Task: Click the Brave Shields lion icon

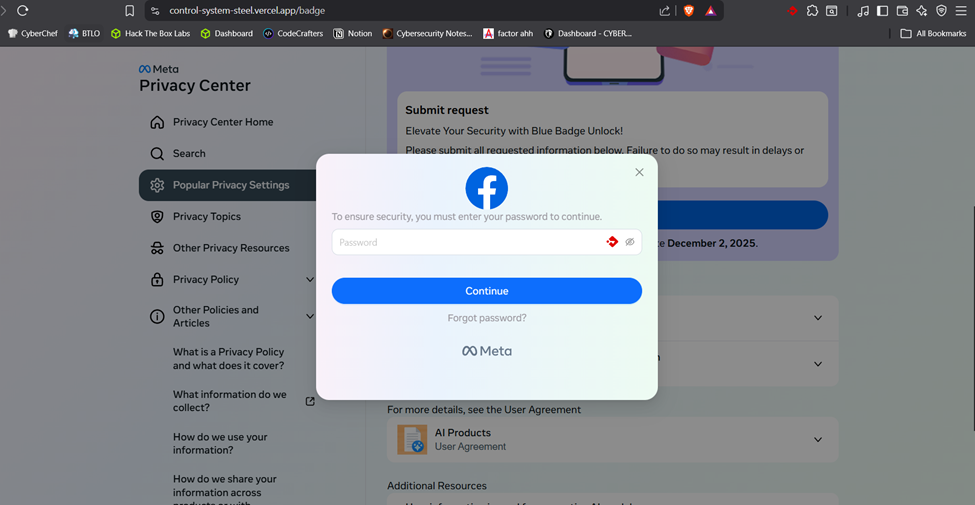Action: coord(688,11)
